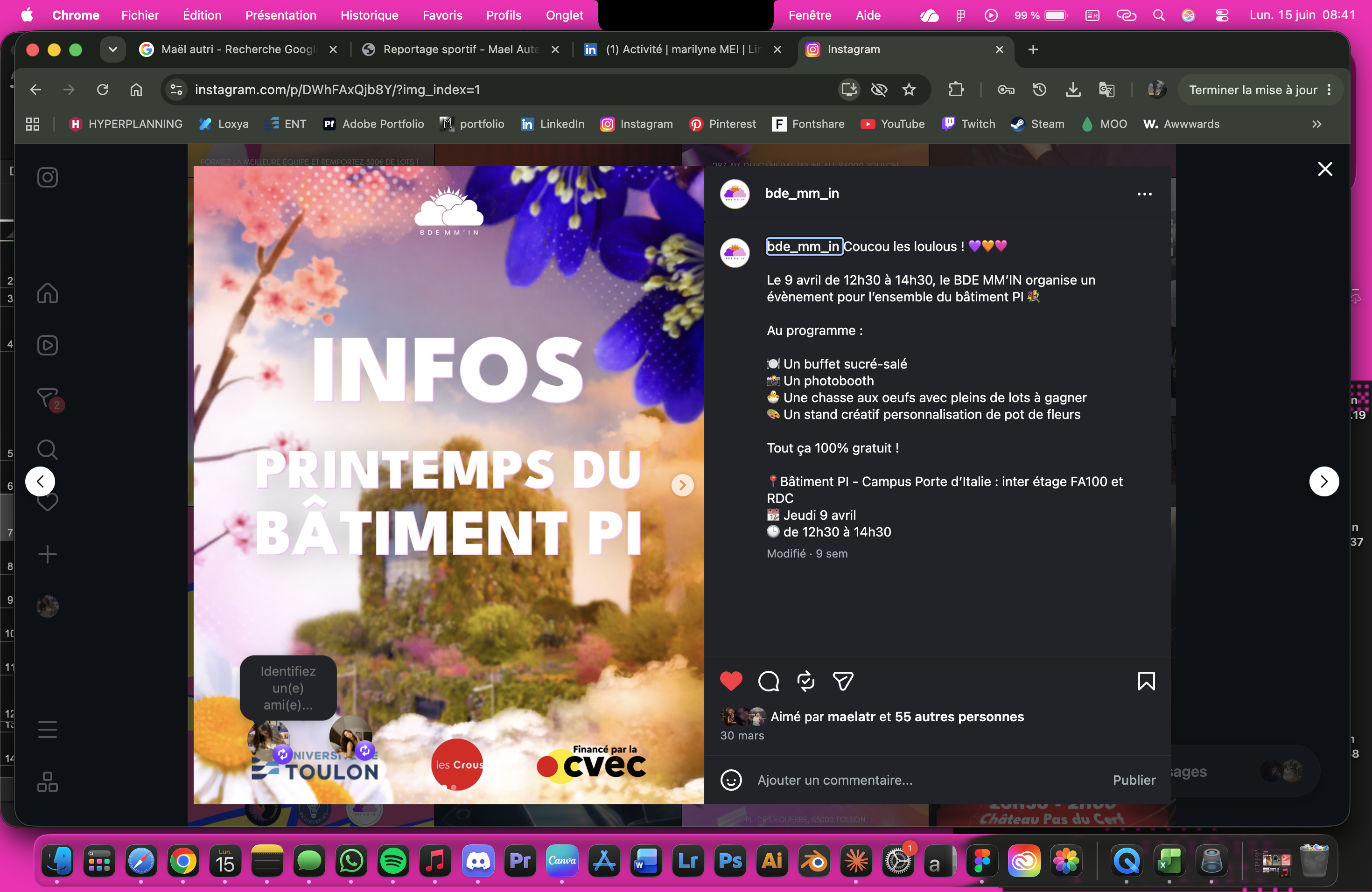Switch to Maël autri Google search tab

[x=238, y=49]
